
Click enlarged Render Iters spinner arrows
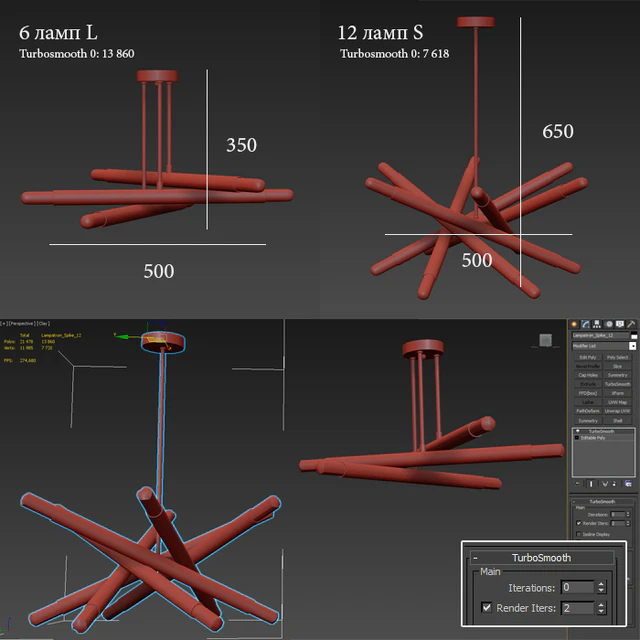[x=601, y=608]
